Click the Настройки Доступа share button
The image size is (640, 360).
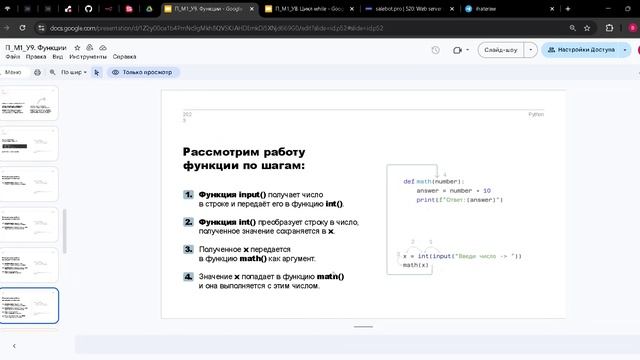(581, 50)
